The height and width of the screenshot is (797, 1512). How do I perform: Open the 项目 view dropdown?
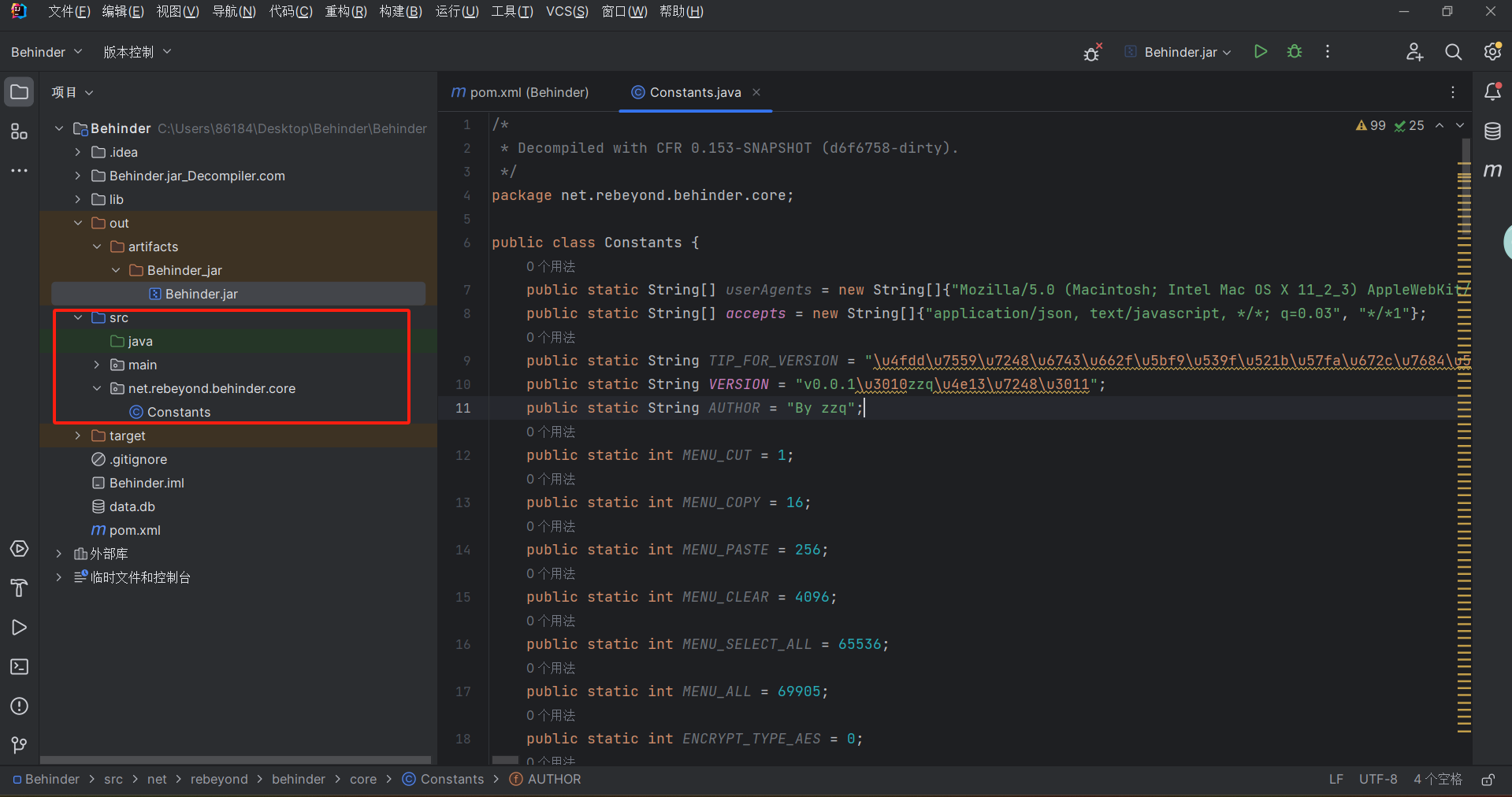click(x=72, y=92)
